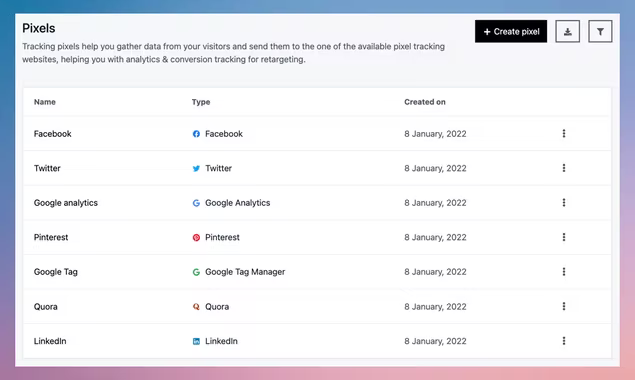Image resolution: width=635 pixels, height=380 pixels.
Task: Click the download export icon button
Action: tap(567, 31)
